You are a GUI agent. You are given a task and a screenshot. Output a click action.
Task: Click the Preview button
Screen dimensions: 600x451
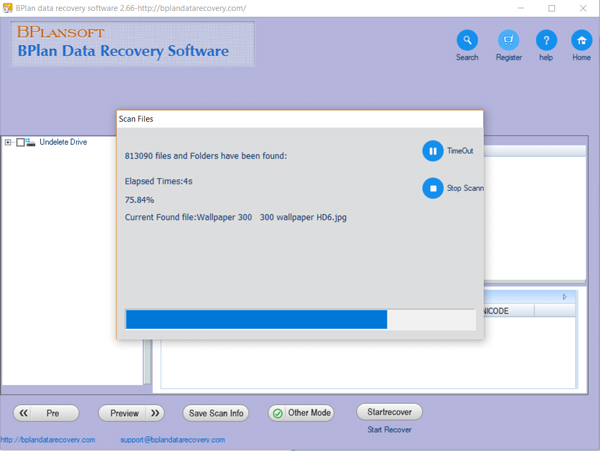click(x=131, y=413)
